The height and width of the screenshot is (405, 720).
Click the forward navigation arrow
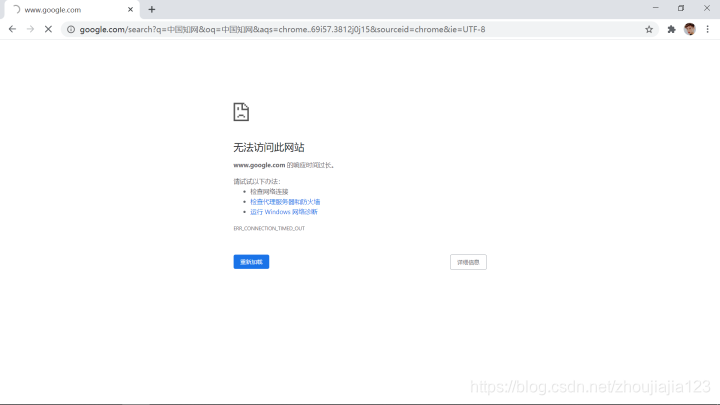pyautogui.click(x=30, y=29)
